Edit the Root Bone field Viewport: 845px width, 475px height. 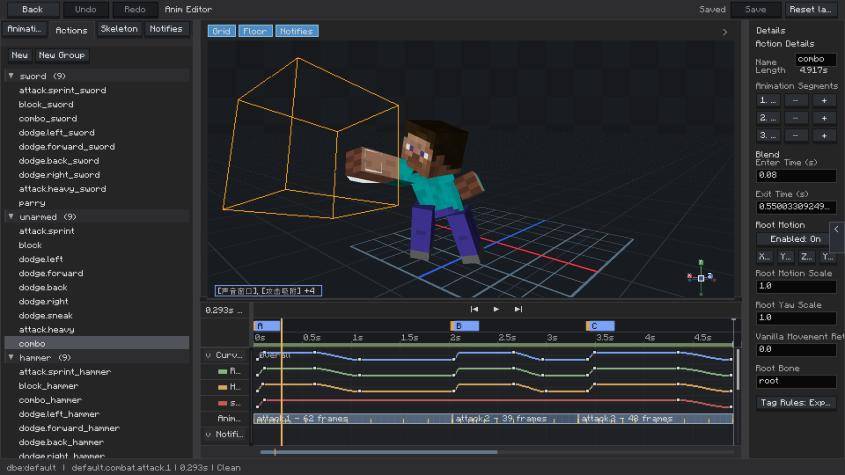tap(796, 381)
